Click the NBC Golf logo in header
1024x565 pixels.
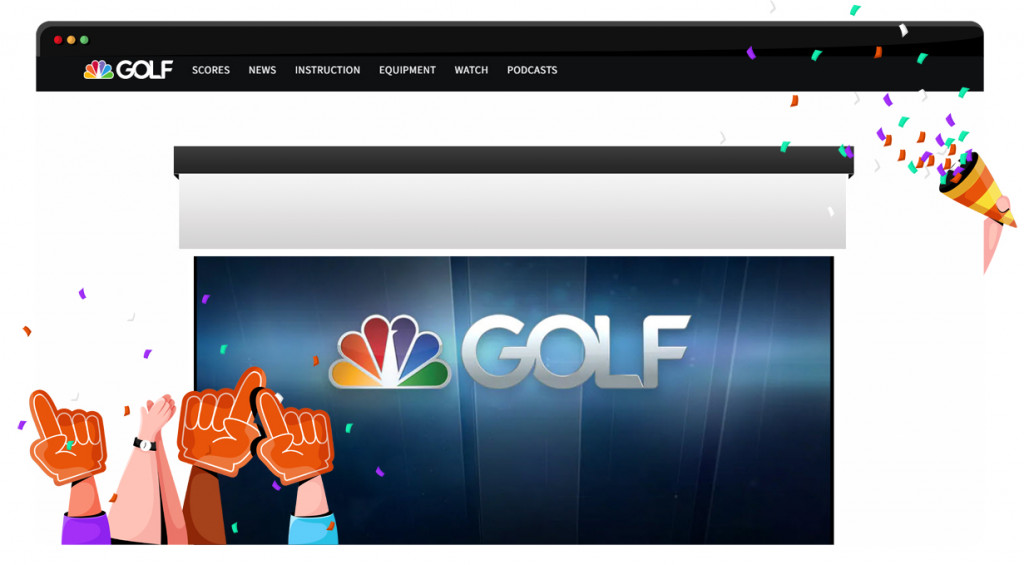(128, 69)
